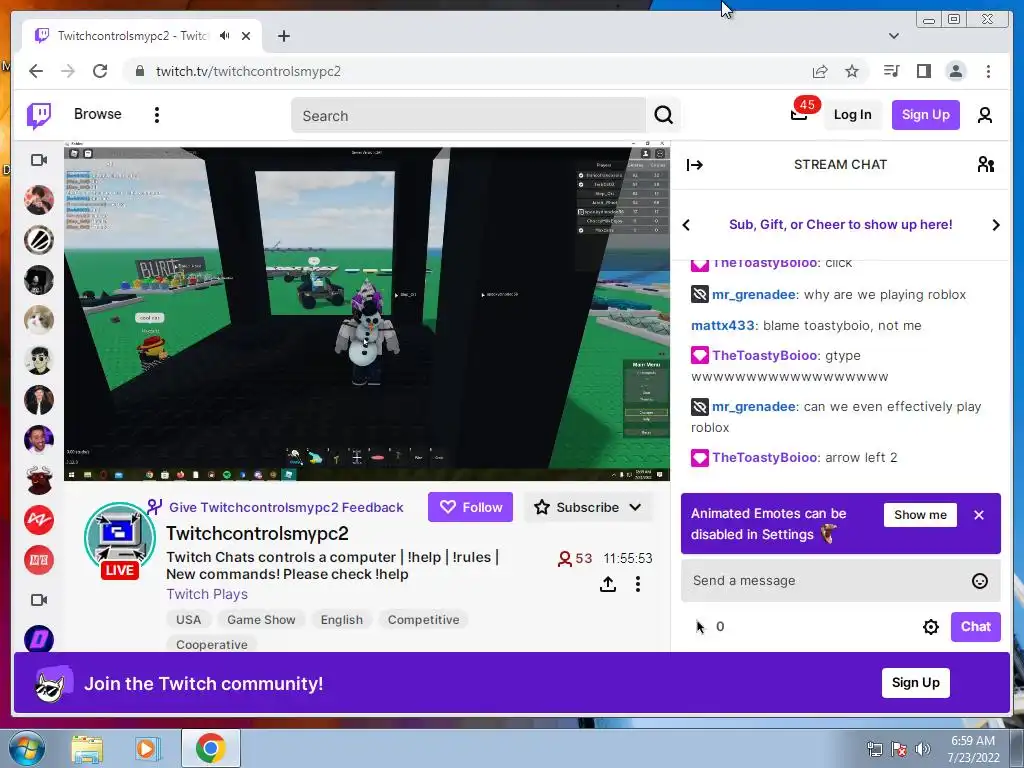Open Chrome three-dot menu

point(988,71)
